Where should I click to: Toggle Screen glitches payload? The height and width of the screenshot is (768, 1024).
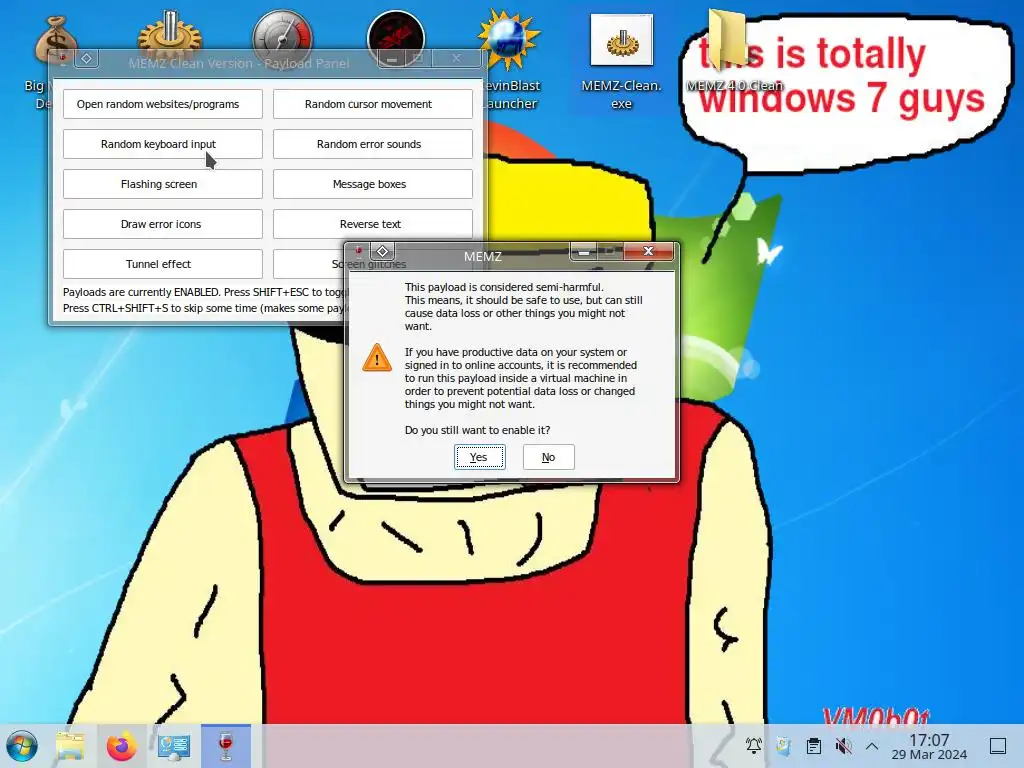308,264
